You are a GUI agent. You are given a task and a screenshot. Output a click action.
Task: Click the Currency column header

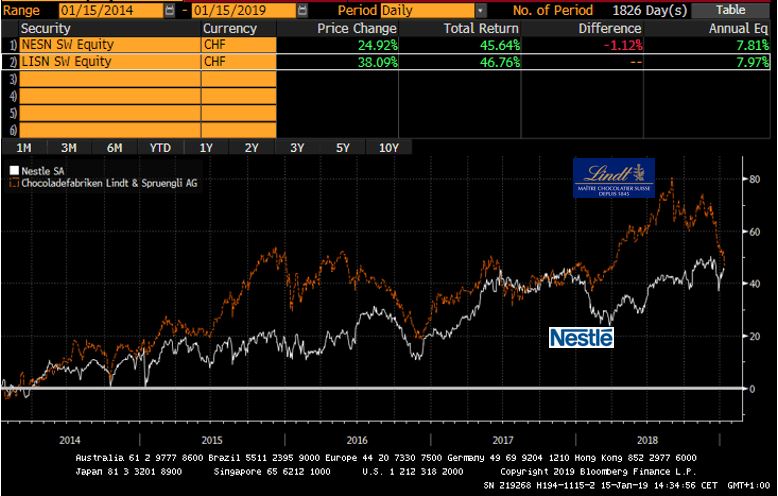[x=230, y=28]
